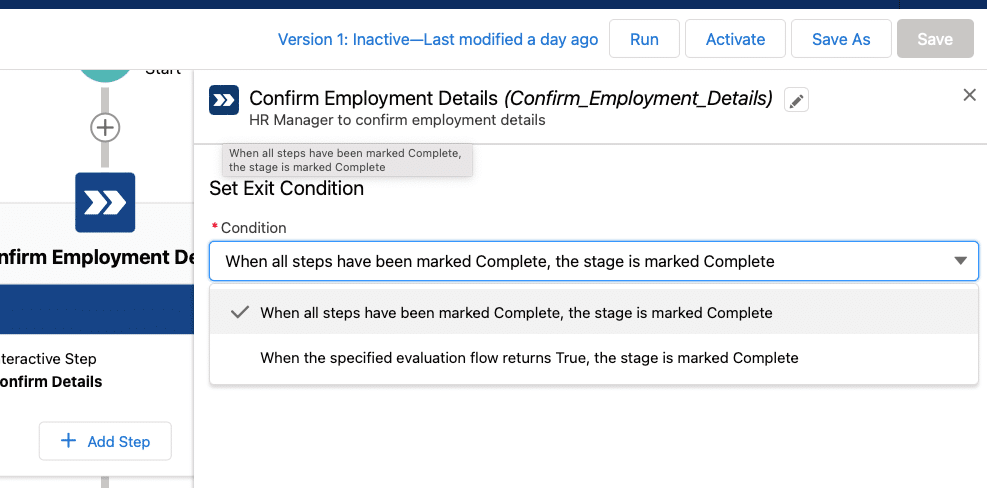The image size is (987, 488).
Task: Edit stage name with the pencil icon
Action: pos(796,100)
